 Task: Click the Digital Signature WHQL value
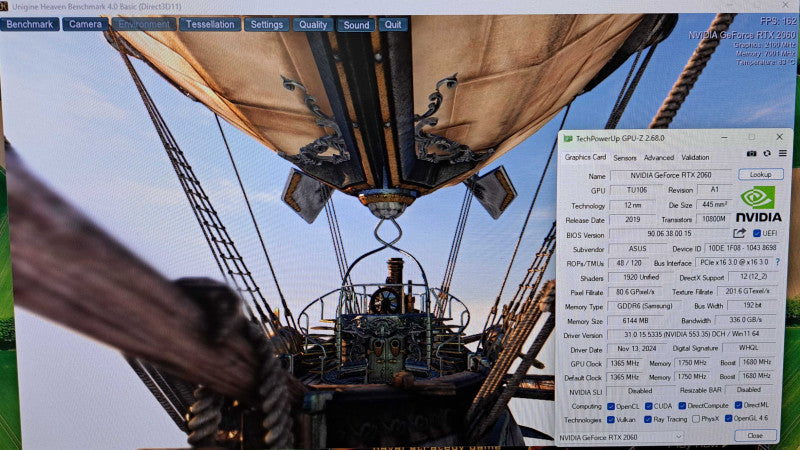click(x=748, y=347)
